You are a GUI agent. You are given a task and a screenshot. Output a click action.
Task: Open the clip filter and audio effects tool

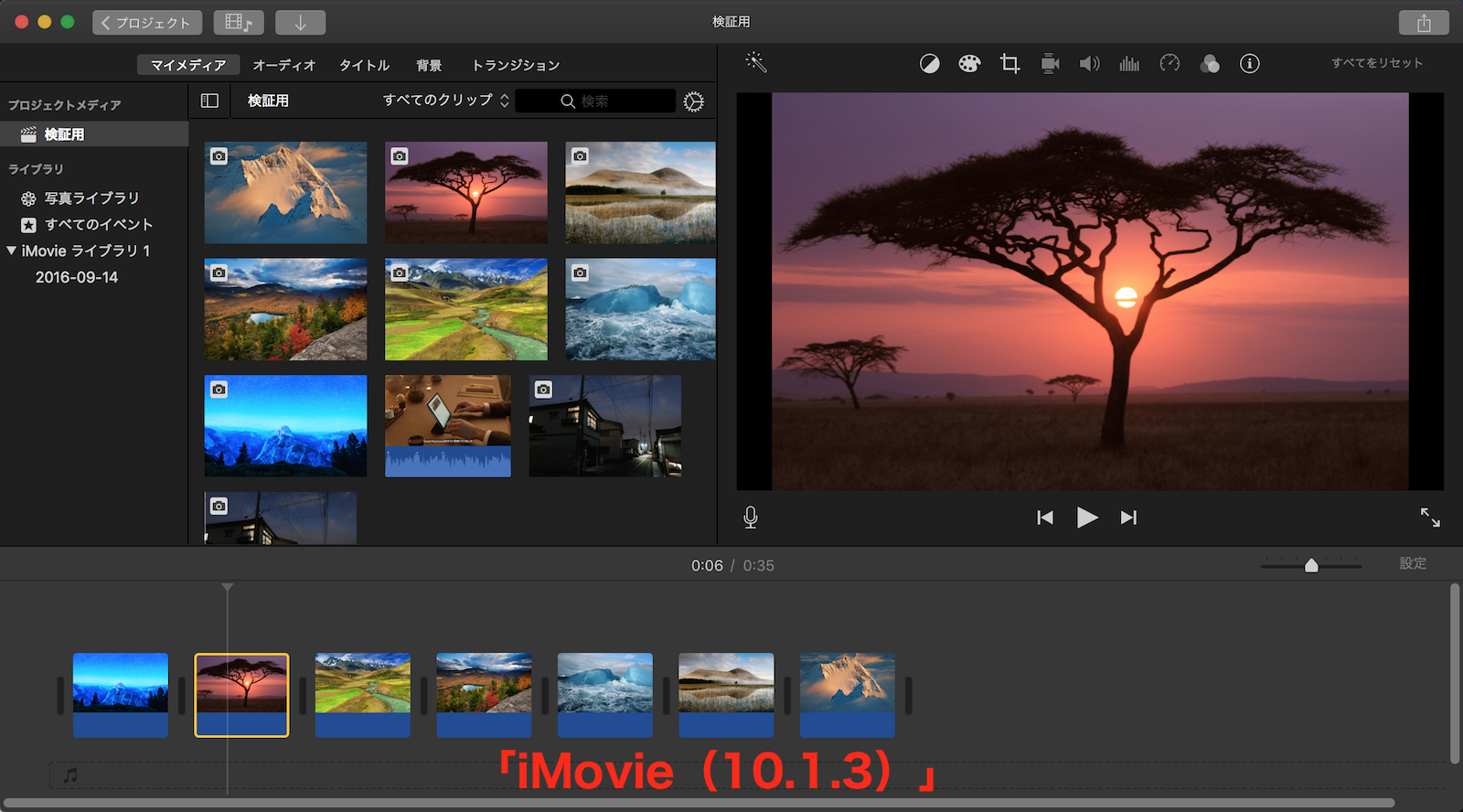click(1210, 63)
